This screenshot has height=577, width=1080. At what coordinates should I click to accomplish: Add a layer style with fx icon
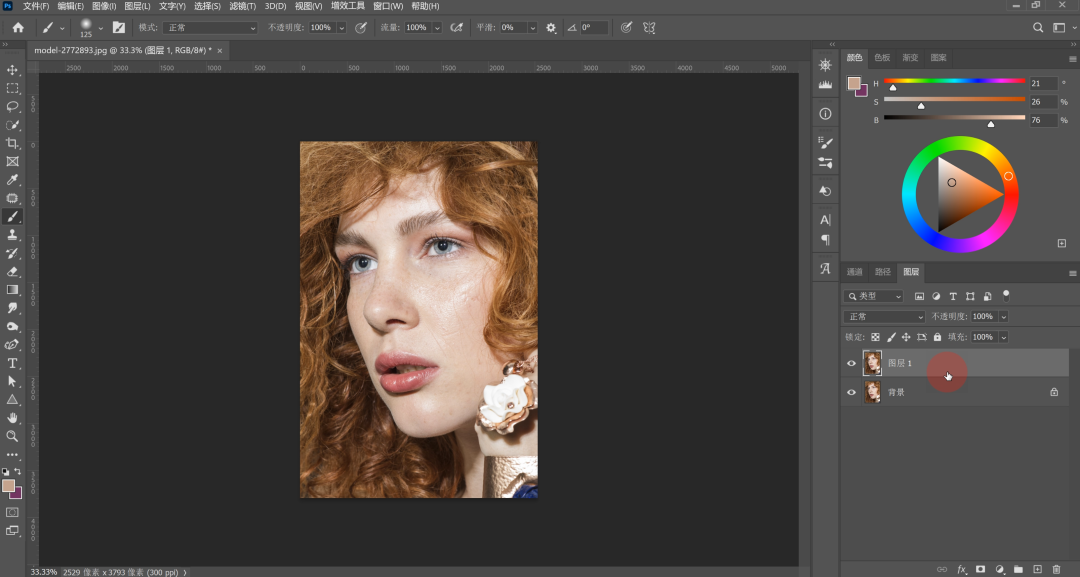[962, 569]
